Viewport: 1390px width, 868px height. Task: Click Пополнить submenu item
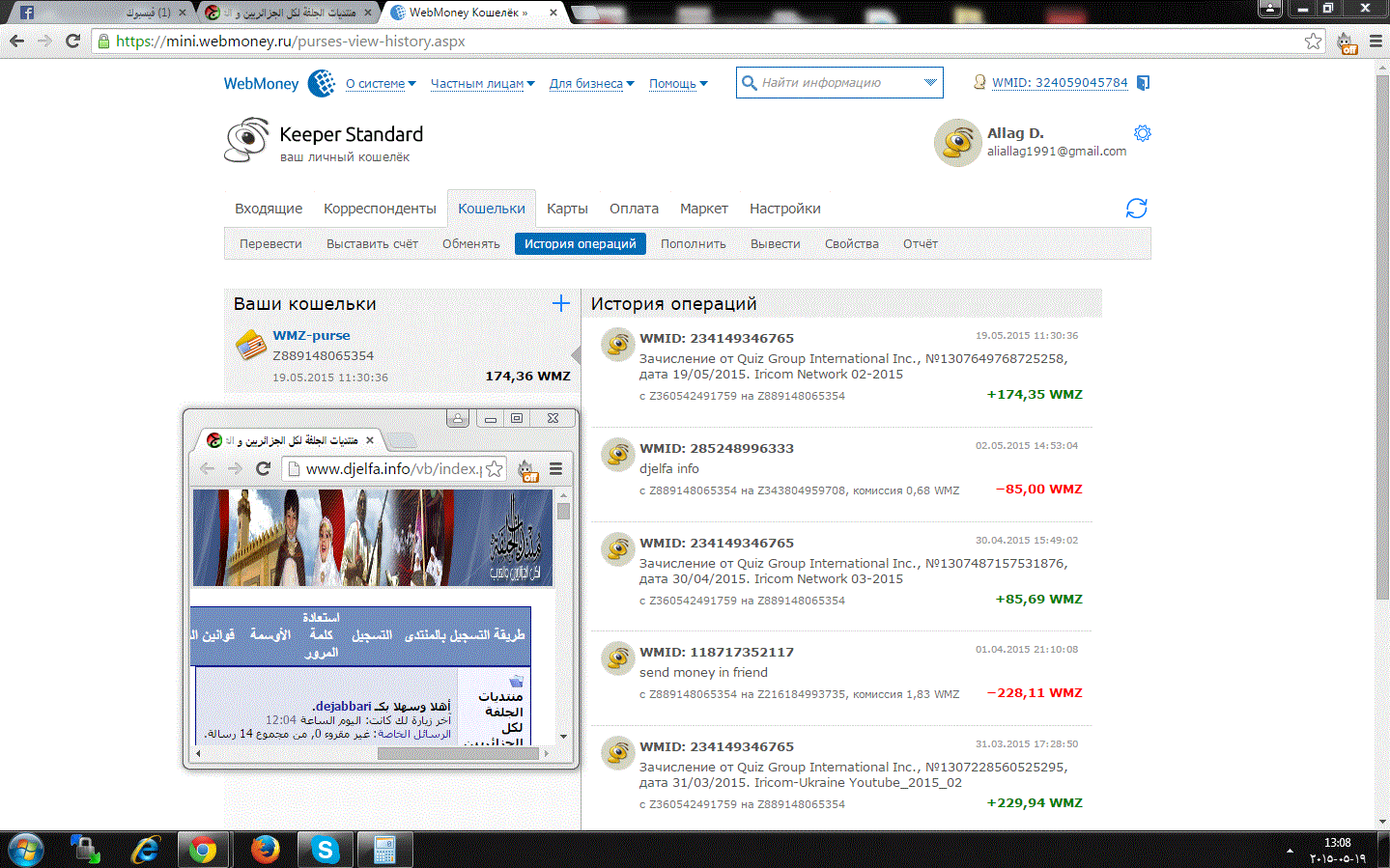click(694, 244)
